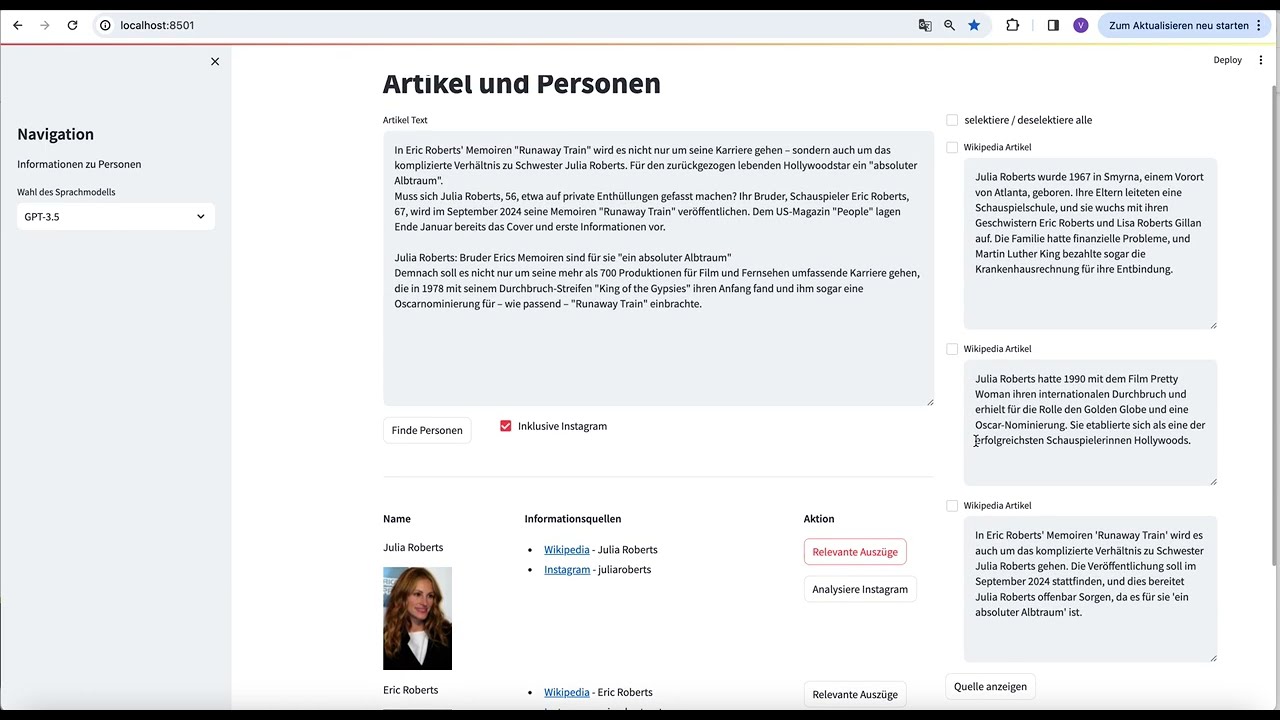Click the name 'Julia Roberts' in the table
1280x720 pixels.
click(412, 548)
